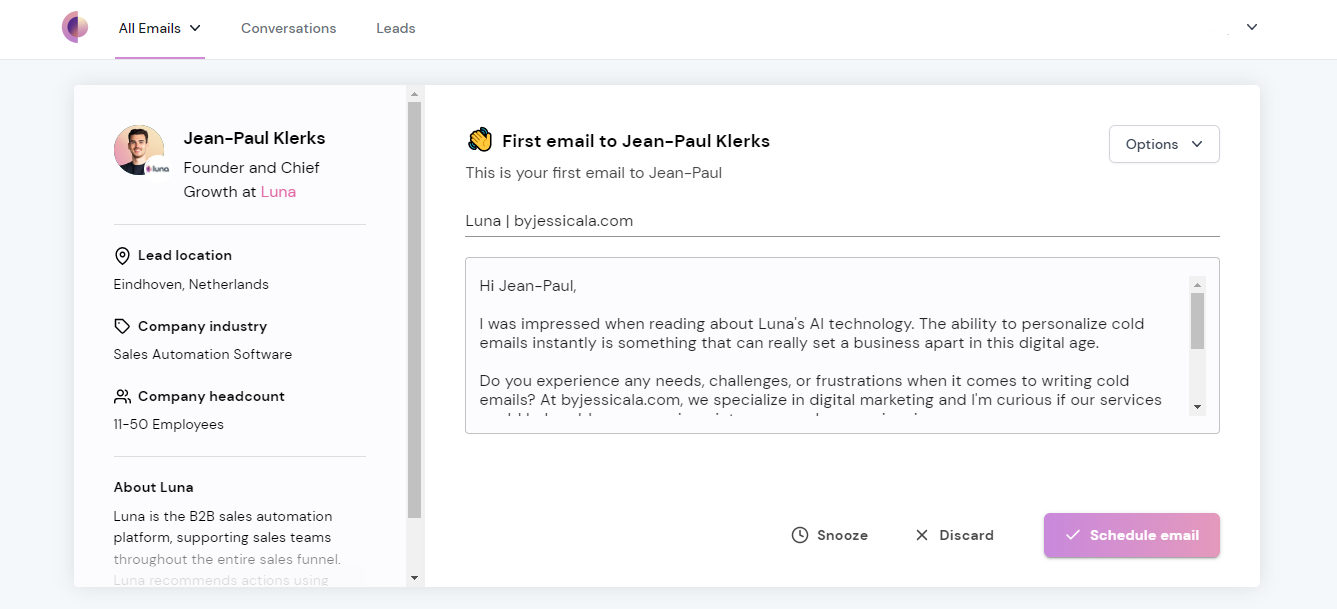
Task: Open the account menu chevron
Action: (1251, 27)
